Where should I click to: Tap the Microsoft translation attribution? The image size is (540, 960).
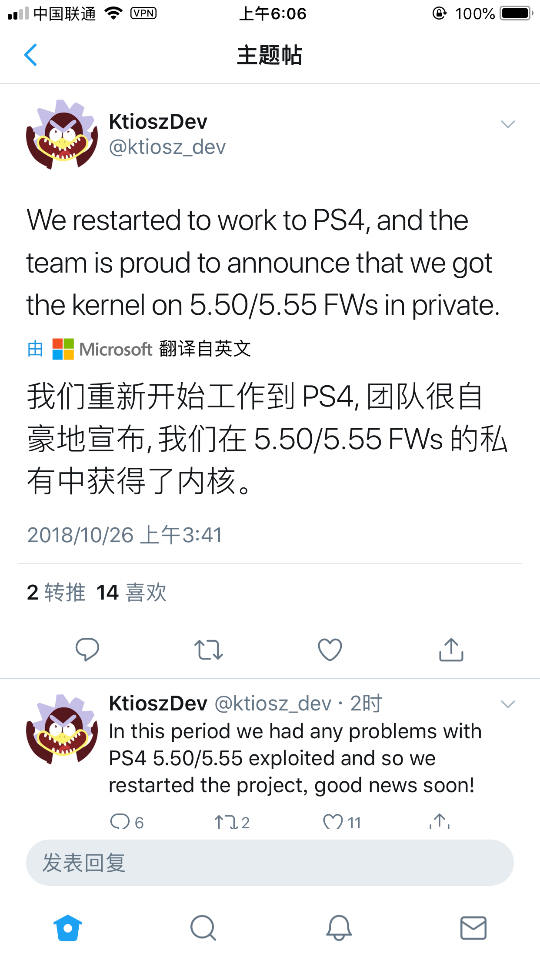(x=139, y=349)
